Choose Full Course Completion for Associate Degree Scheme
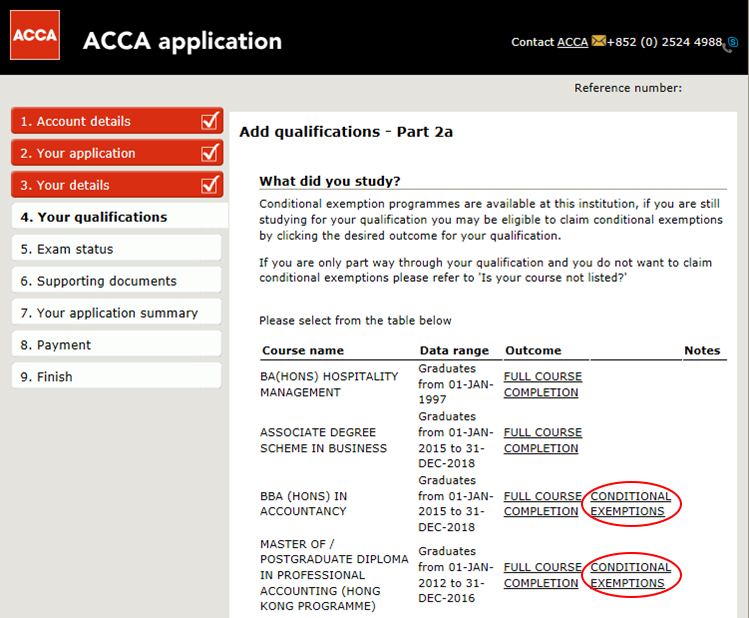Image resolution: width=749 pixels, height=618 pixels. (x=542, y=440)
